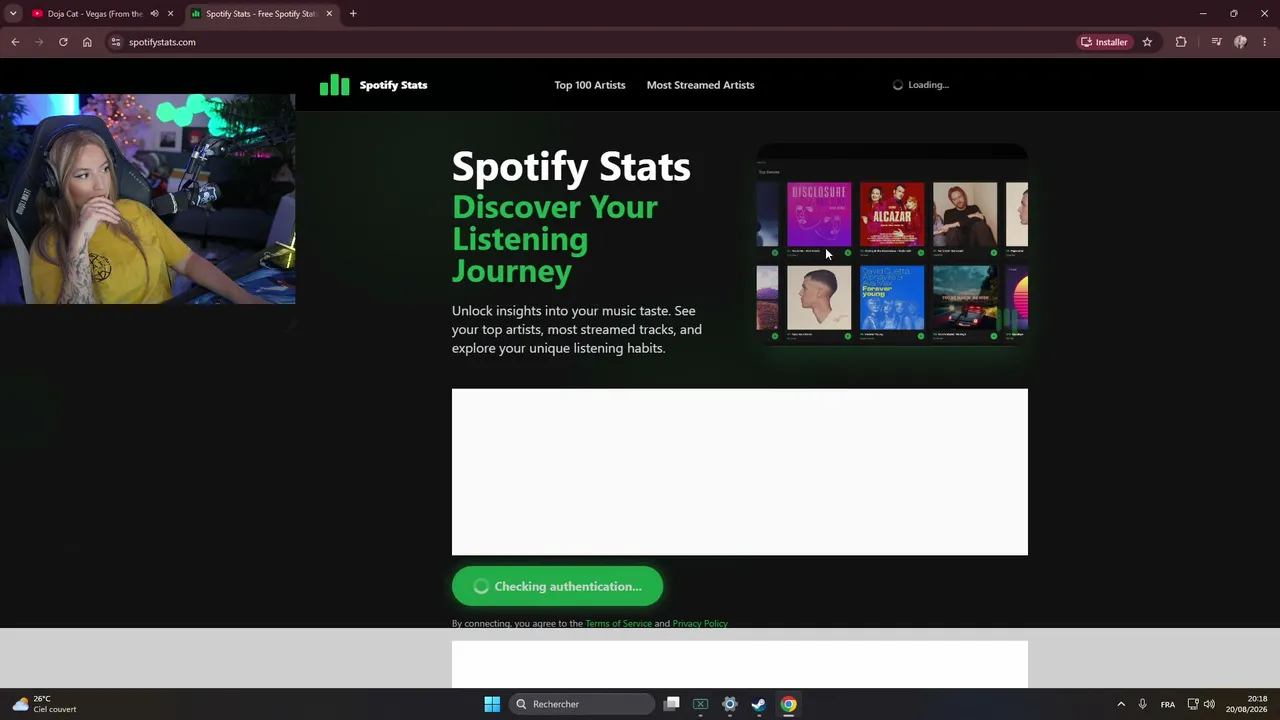The width and height of the screenshot is (1280, 720).
Task: Click the large Spotify Stats headline
Action: point(571,166)
